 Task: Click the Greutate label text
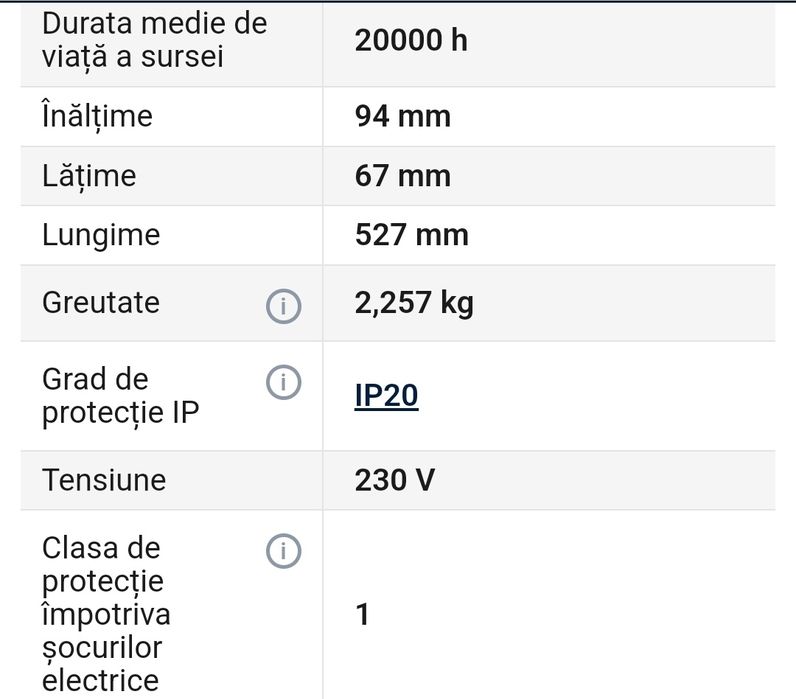(100, 303)
